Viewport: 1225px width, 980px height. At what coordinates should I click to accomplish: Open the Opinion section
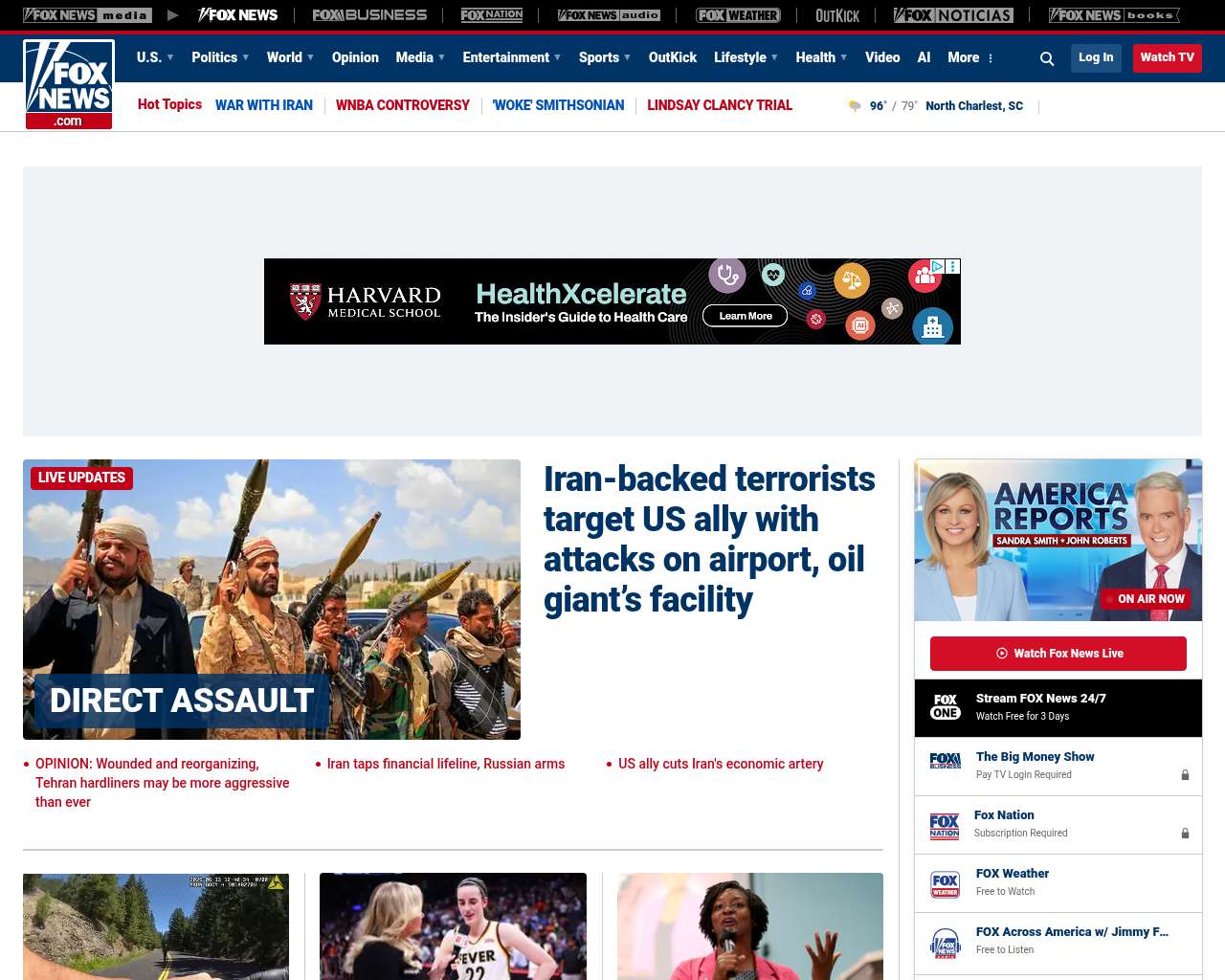pos(355,57)
